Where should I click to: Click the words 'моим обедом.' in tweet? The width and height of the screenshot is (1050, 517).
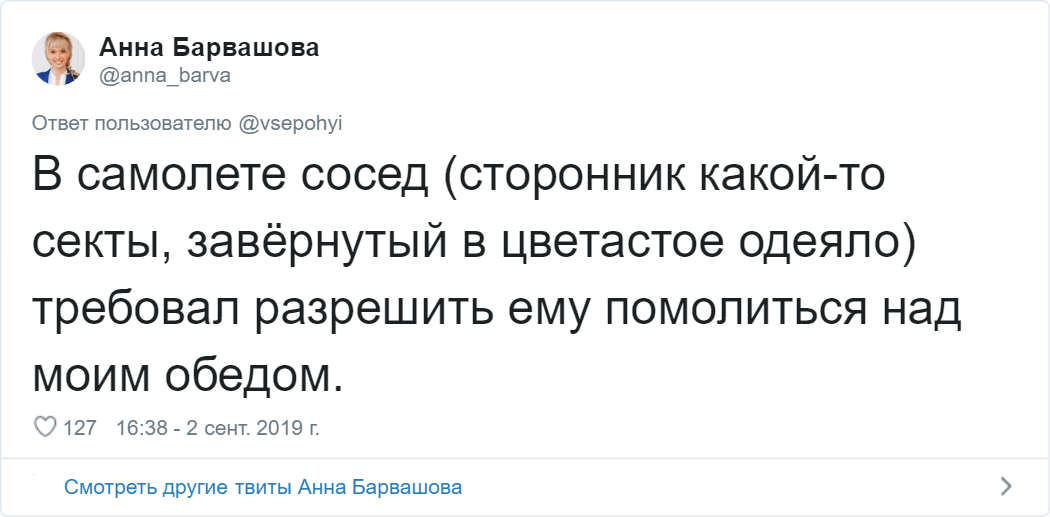click(x=187, y=375)
